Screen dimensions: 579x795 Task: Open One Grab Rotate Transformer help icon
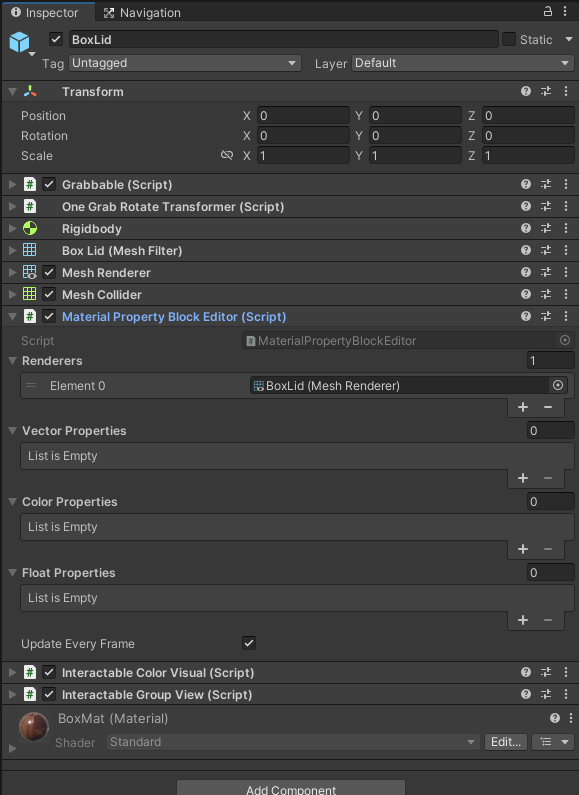[x=526, y=206]
